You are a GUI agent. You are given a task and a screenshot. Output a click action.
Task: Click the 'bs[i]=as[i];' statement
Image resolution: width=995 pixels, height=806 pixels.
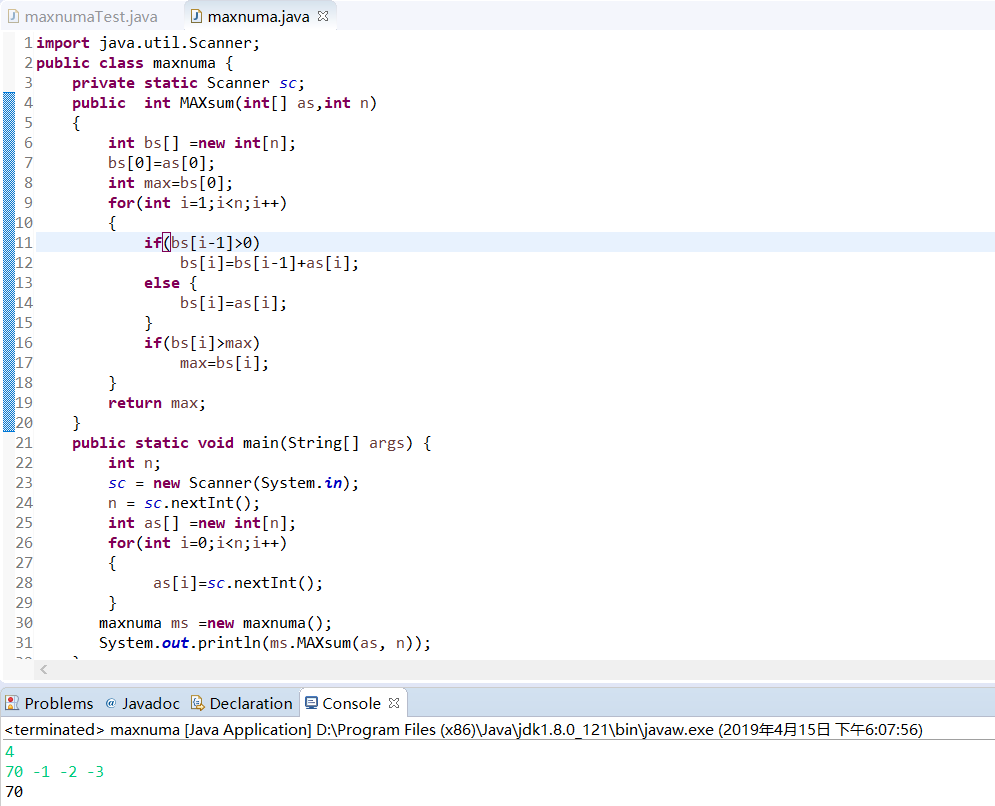pyautogui.click(x=233, y=303)
